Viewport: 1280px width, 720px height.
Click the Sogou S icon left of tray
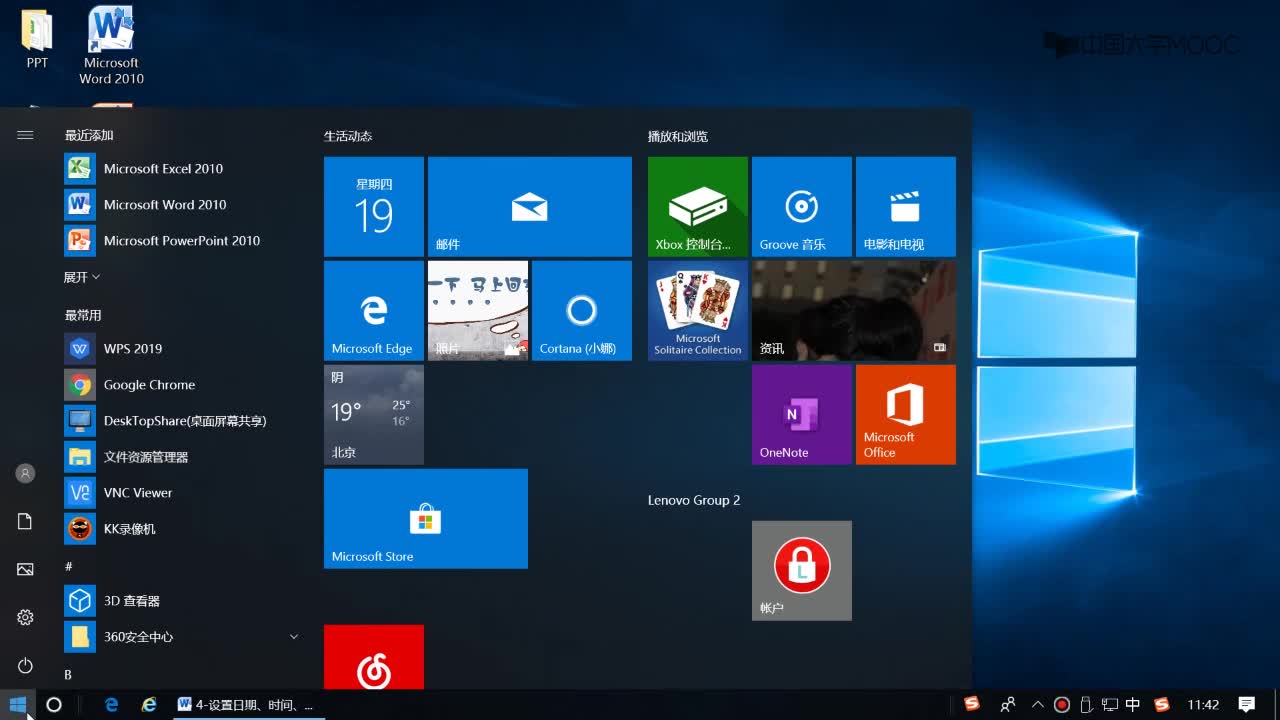[x=971, y=704]
